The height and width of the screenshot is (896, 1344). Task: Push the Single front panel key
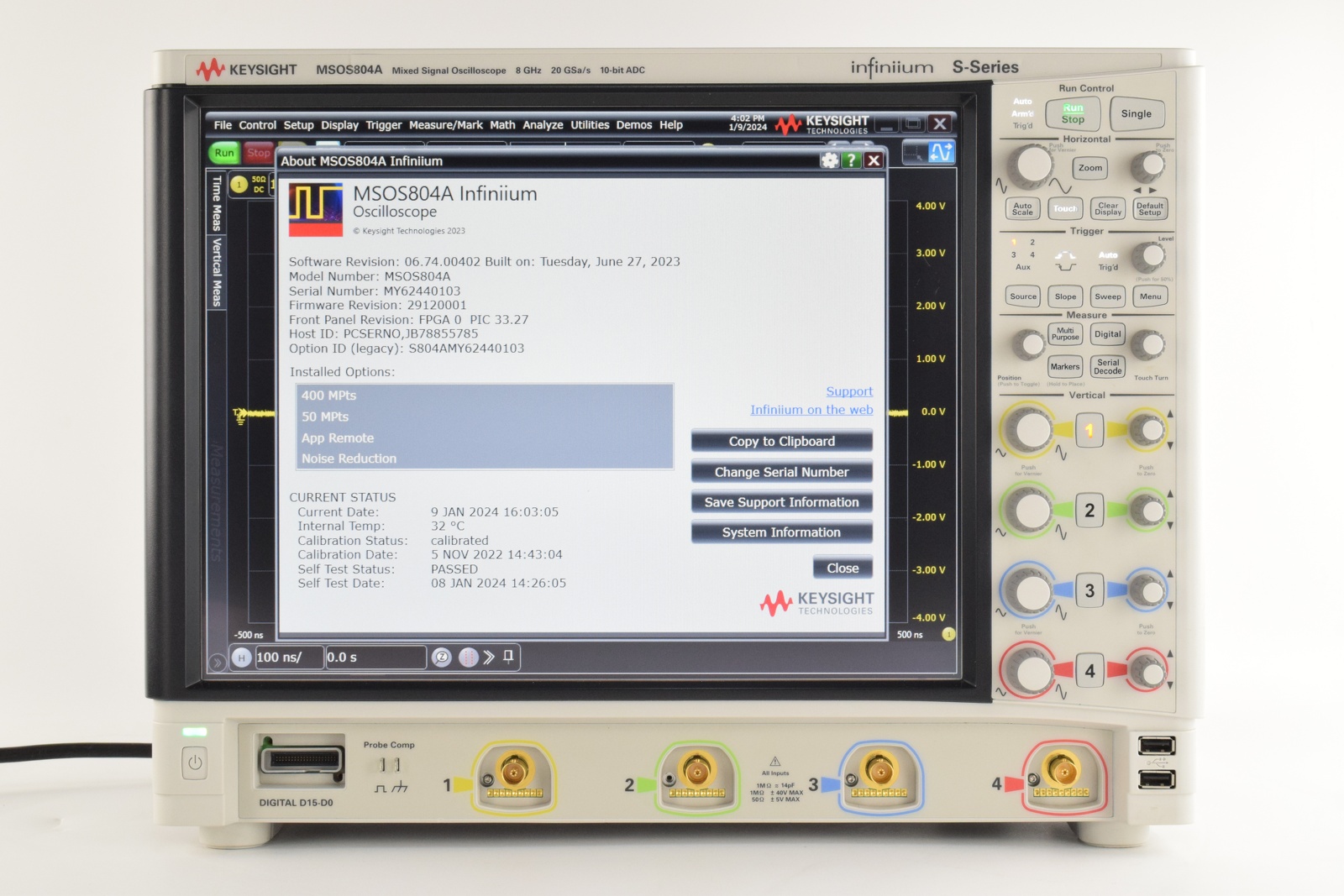[1137, 114]
